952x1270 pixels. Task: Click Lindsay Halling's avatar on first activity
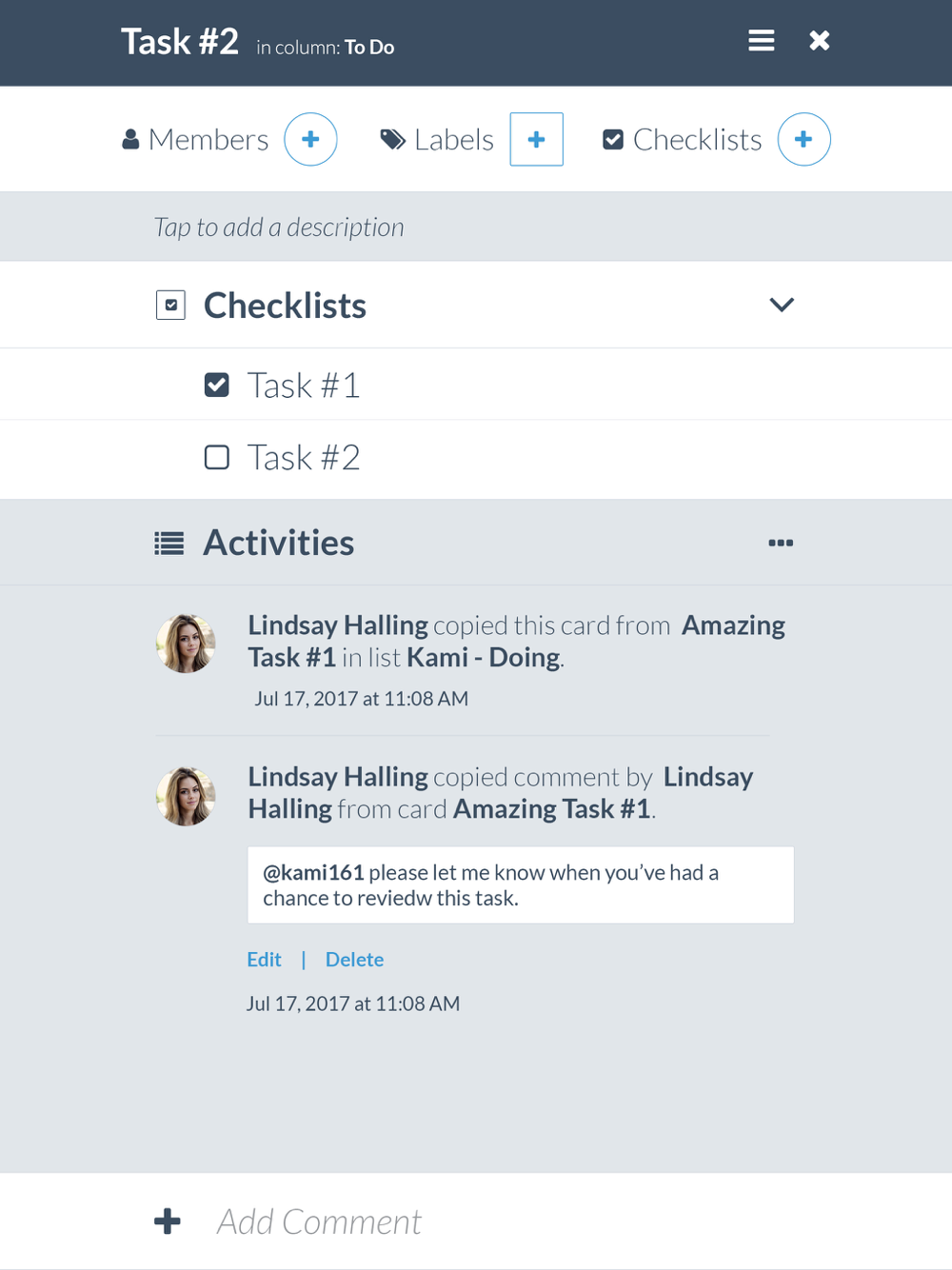(x=186, y=644)
